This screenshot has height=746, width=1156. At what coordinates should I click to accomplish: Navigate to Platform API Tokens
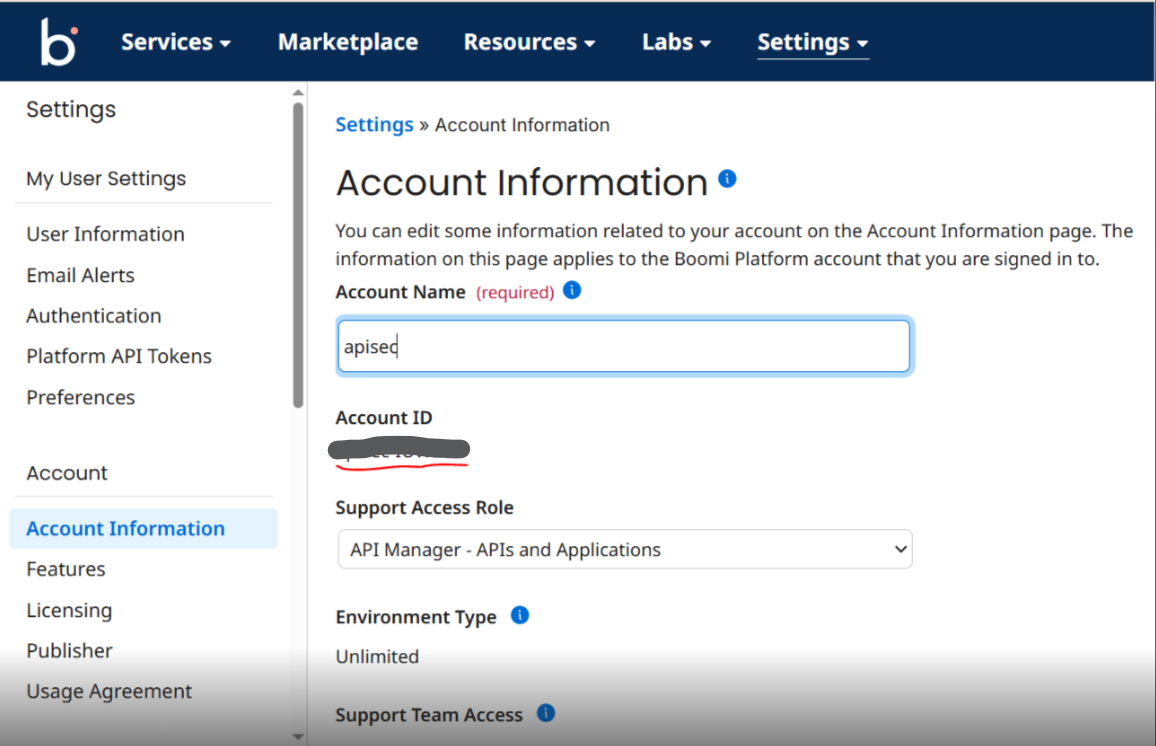[x=119, y=356]
